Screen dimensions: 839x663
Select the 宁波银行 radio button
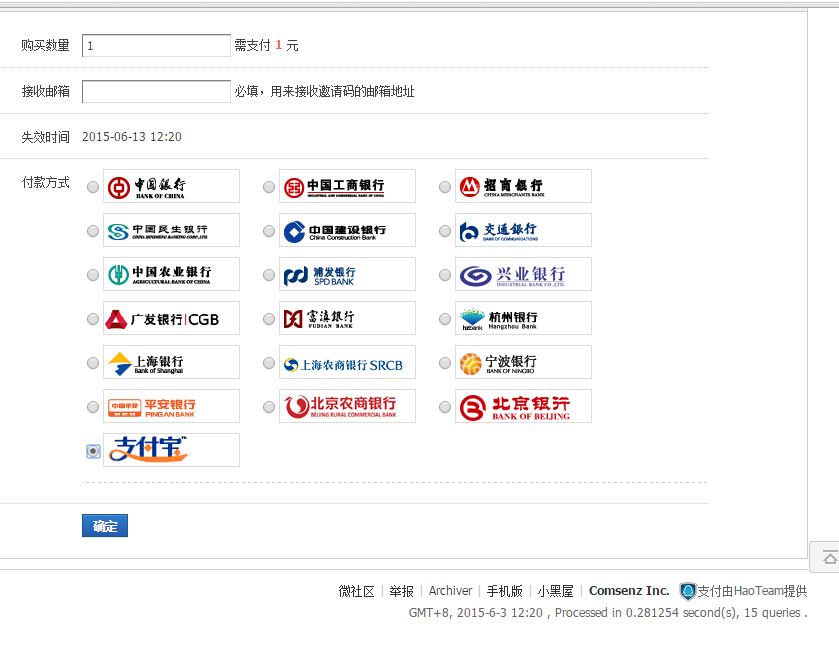coord(445,363)
